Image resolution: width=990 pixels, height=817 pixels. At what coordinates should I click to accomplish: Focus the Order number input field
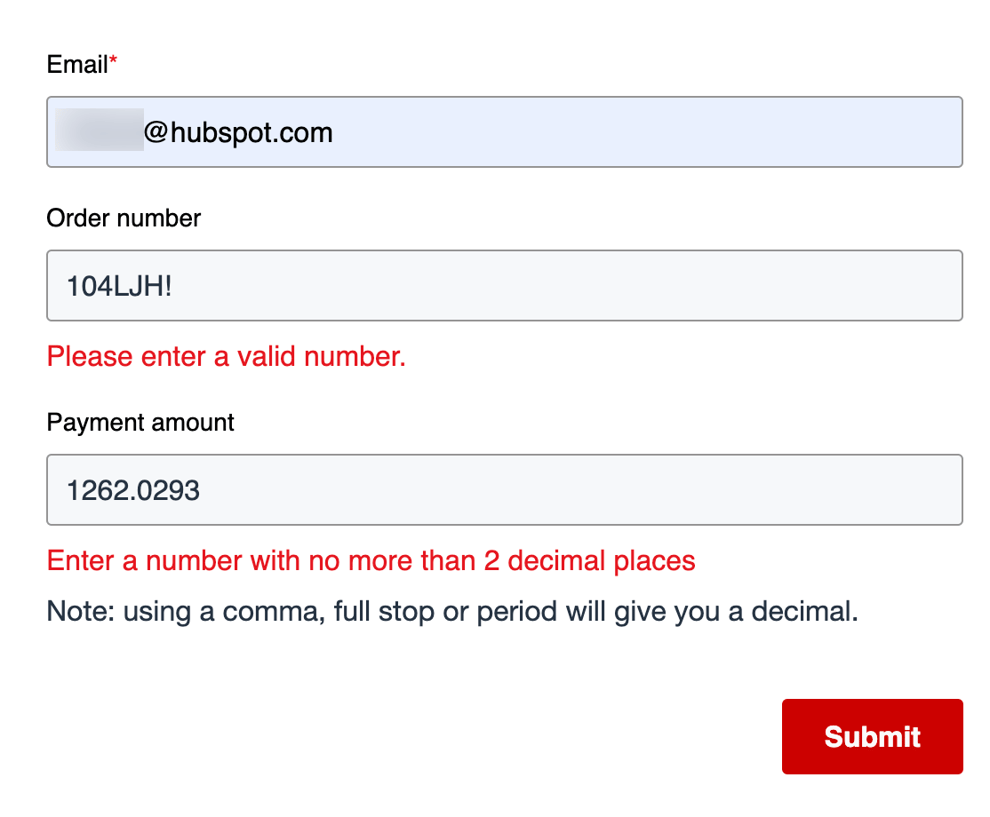pos(504,285)
